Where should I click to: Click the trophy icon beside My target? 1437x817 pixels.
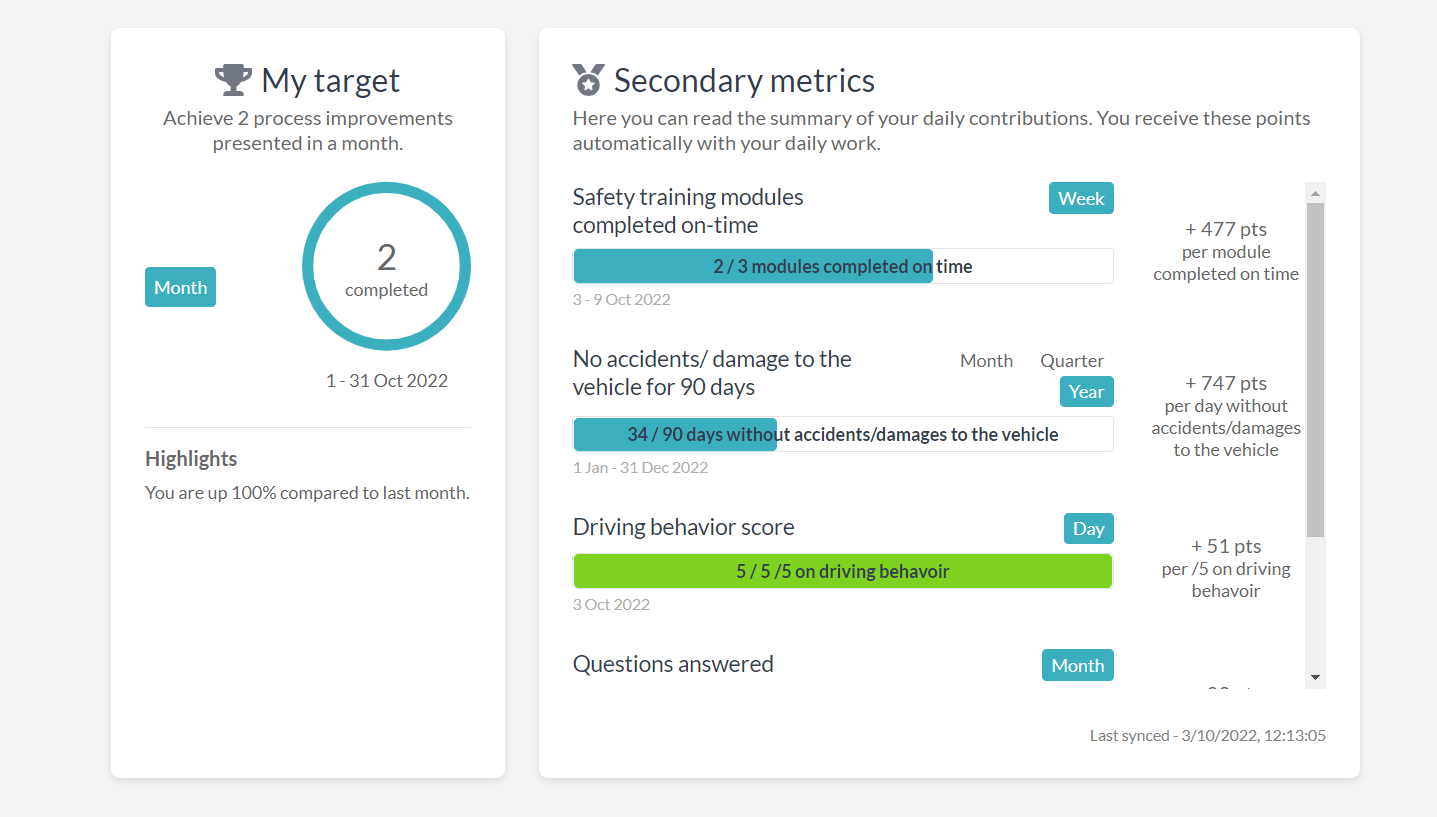[233, 80]
